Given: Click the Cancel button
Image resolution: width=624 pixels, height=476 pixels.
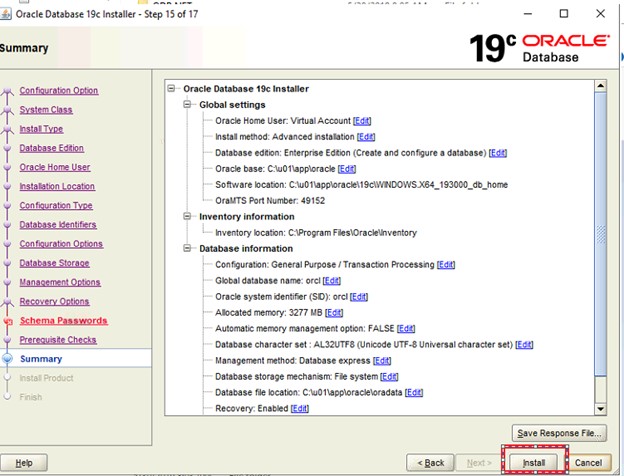Looking at the screenshot, I should (588, 463).
